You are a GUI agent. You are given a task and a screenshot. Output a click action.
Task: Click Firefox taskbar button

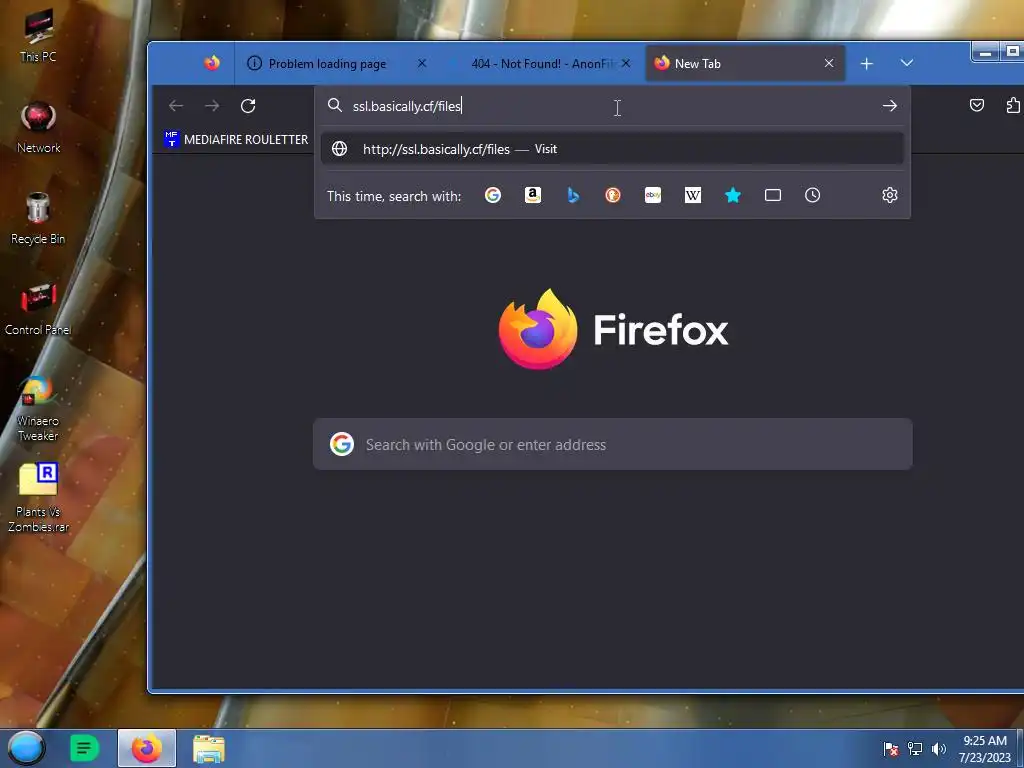147,748
